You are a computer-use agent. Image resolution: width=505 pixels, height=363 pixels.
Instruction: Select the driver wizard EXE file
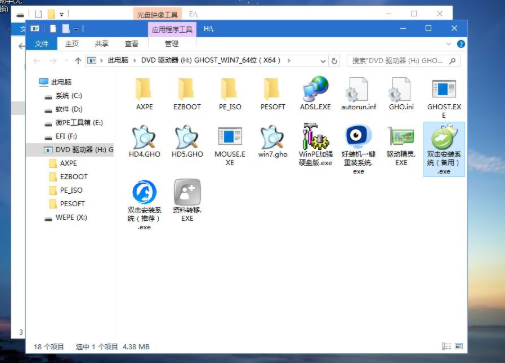401,146
